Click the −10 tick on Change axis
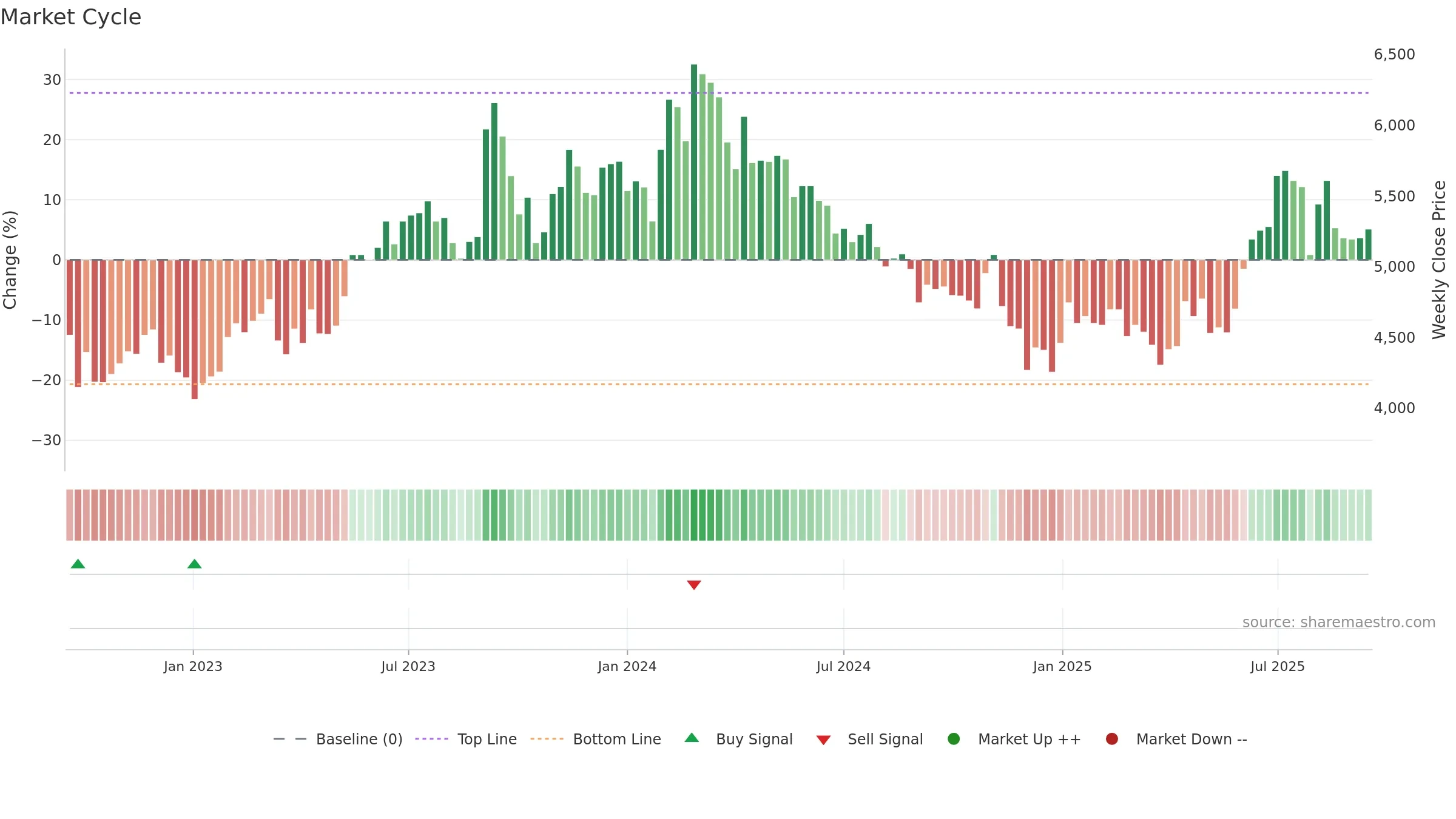1456x819 pixels. click(x=47, y=320)
